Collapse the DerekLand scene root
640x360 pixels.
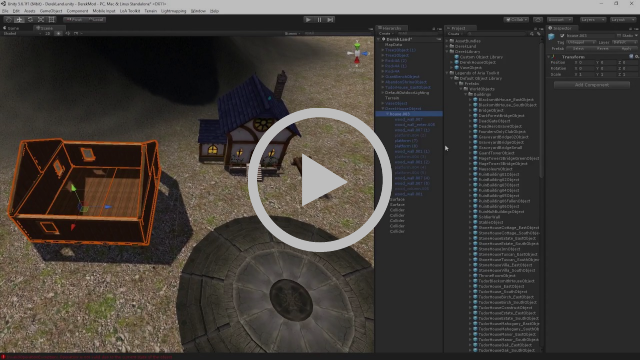pos(378,39)
